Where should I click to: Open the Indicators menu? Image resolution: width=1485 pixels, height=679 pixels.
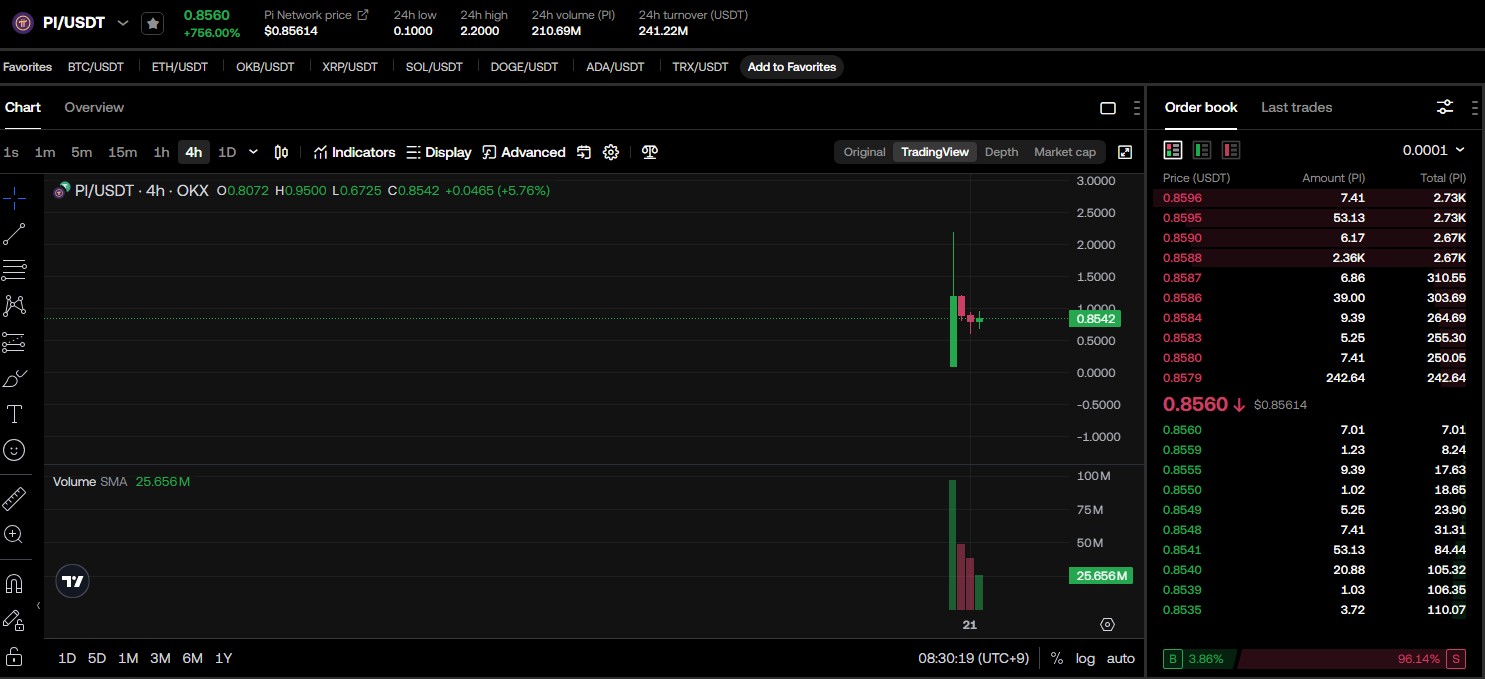click(x=354, y=152)
